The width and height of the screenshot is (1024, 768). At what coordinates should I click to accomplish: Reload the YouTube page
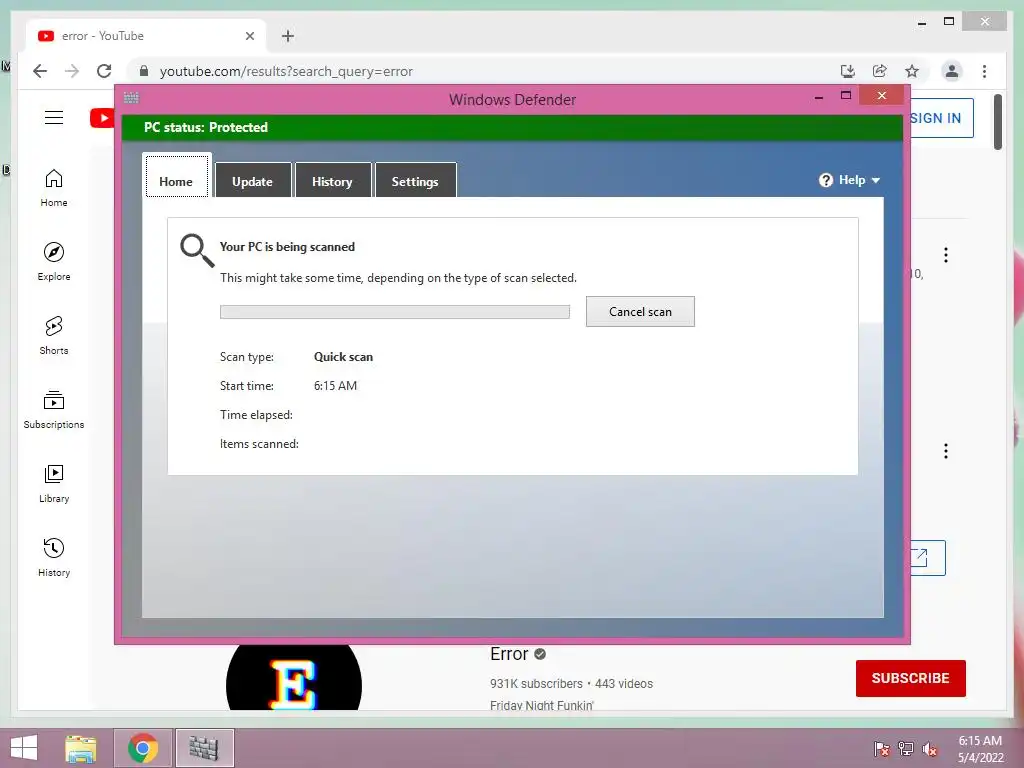click(x=104, y=71)
